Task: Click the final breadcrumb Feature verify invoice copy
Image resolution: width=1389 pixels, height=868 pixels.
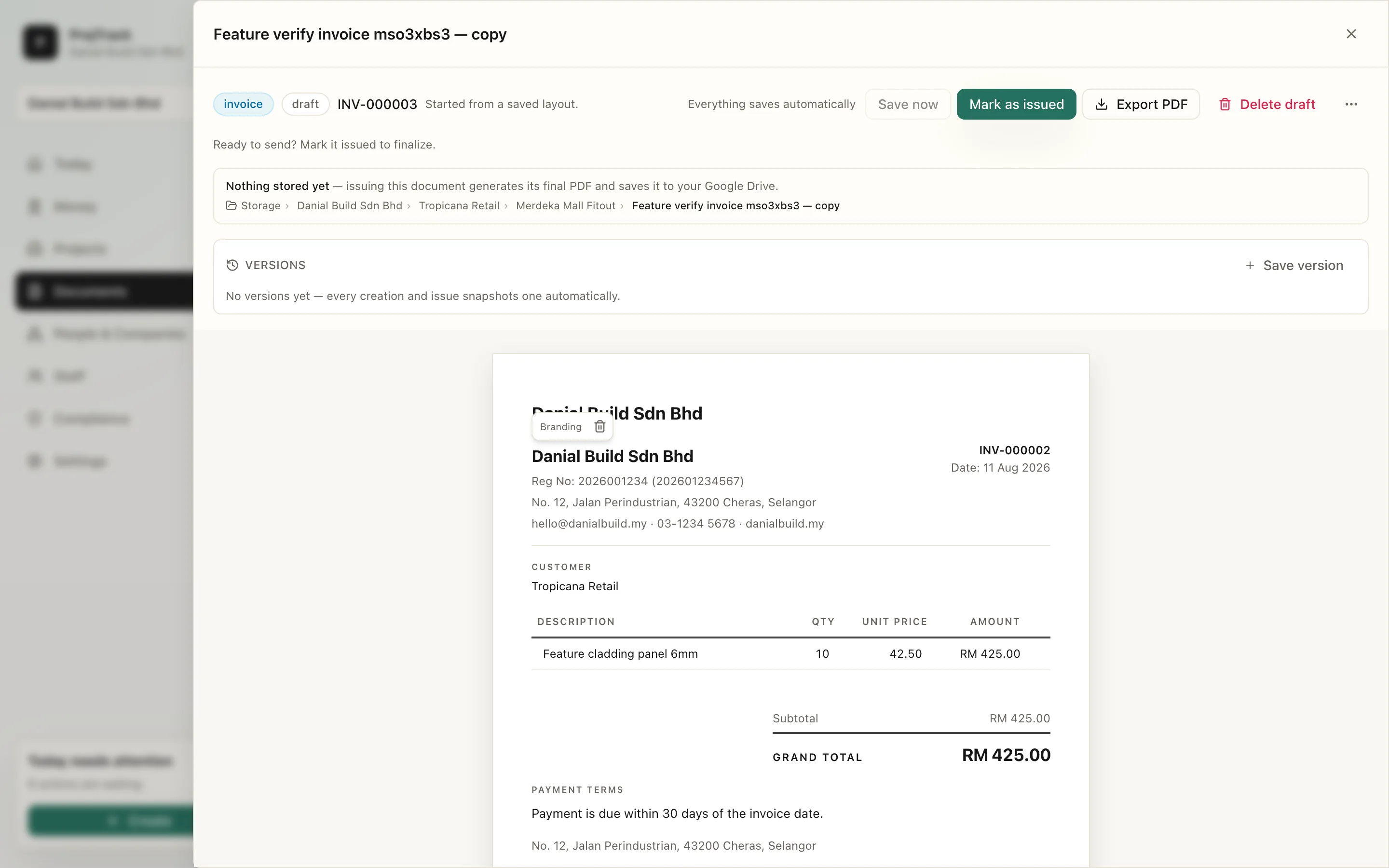Action: click(735, 205)
